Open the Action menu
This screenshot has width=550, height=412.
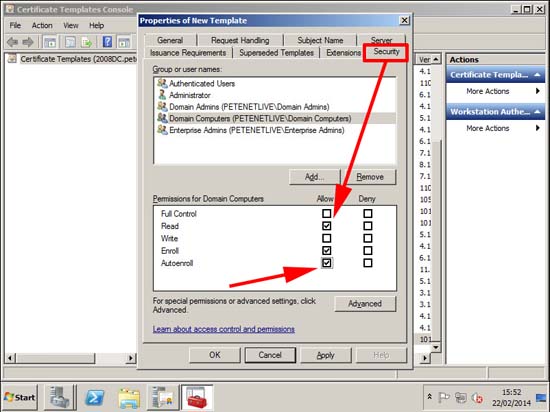42,26
